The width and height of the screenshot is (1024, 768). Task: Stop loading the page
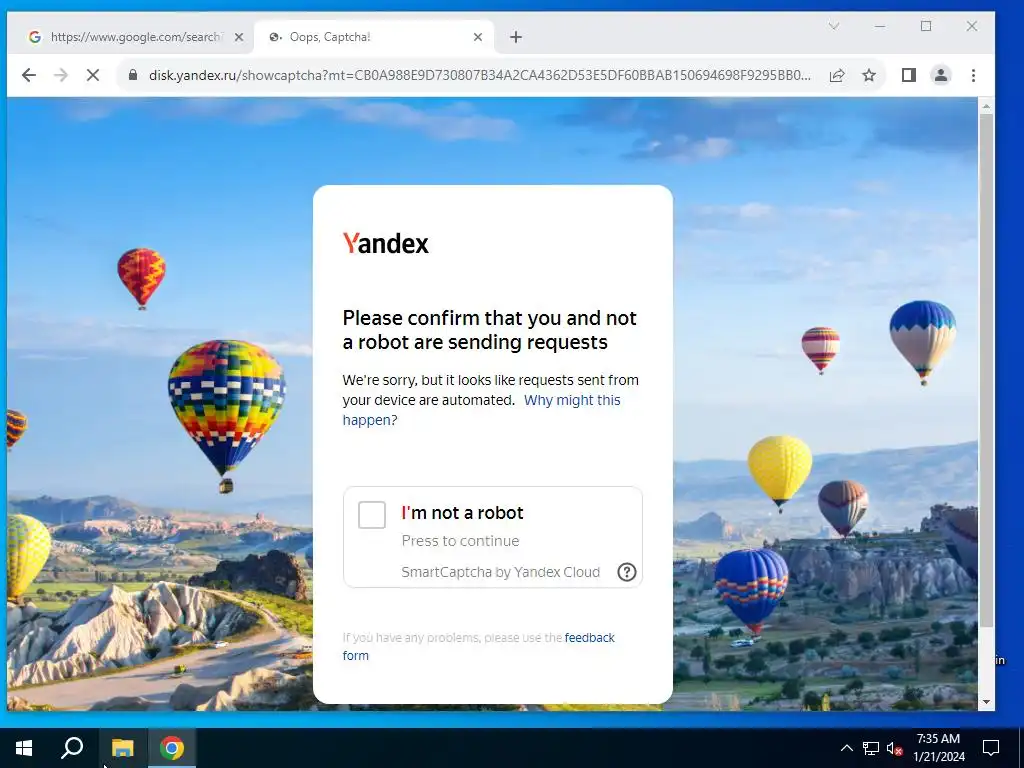click(x=93, y=75)
